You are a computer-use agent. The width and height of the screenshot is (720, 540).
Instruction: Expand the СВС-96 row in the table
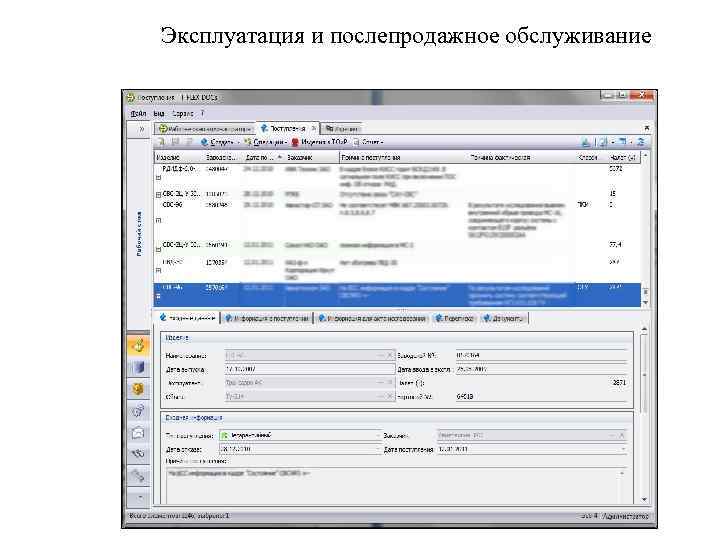tap(158, 220)
